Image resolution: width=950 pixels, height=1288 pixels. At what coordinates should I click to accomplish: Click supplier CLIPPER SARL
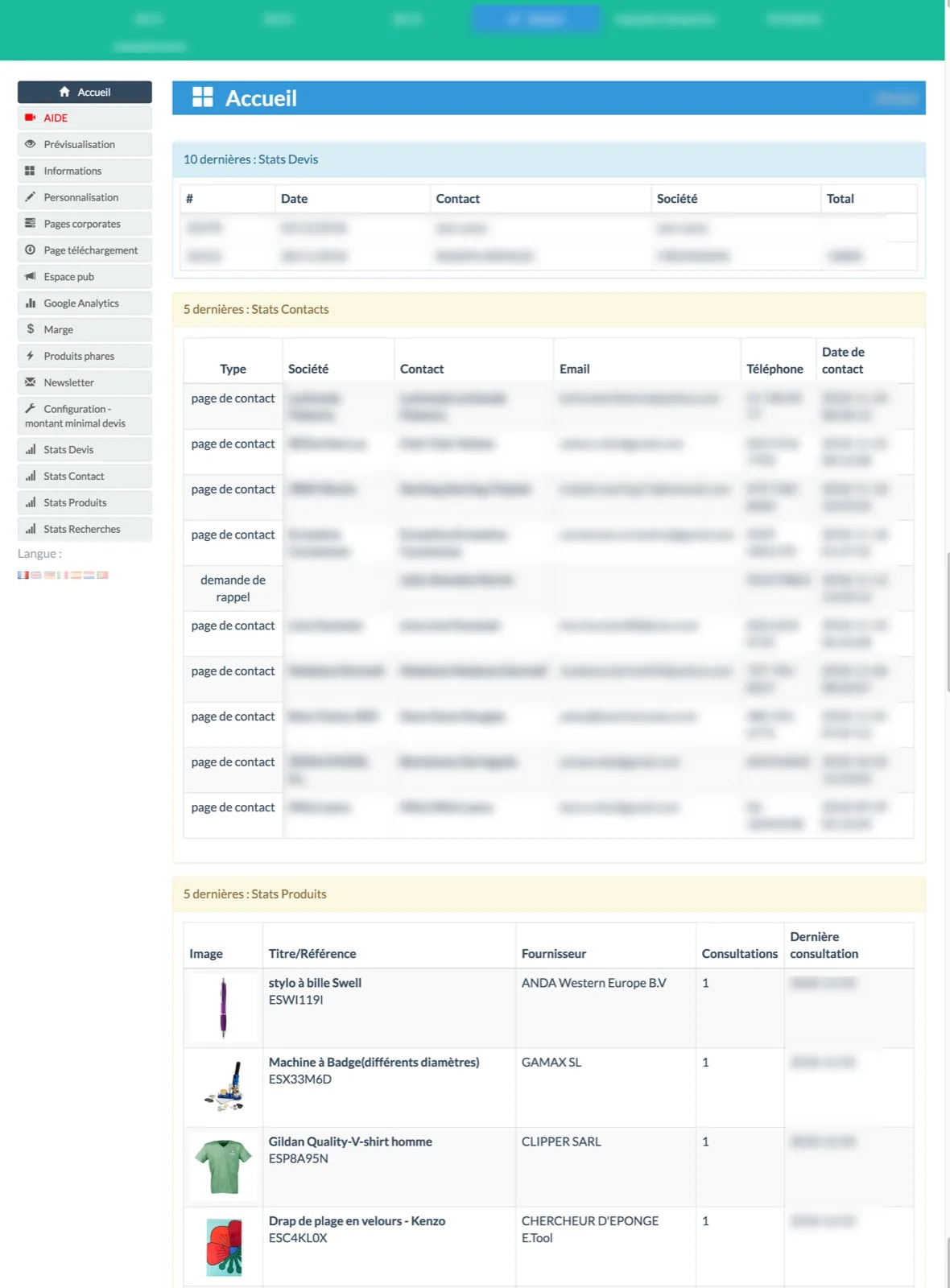pyautogui.click(x=561, y=1141)
